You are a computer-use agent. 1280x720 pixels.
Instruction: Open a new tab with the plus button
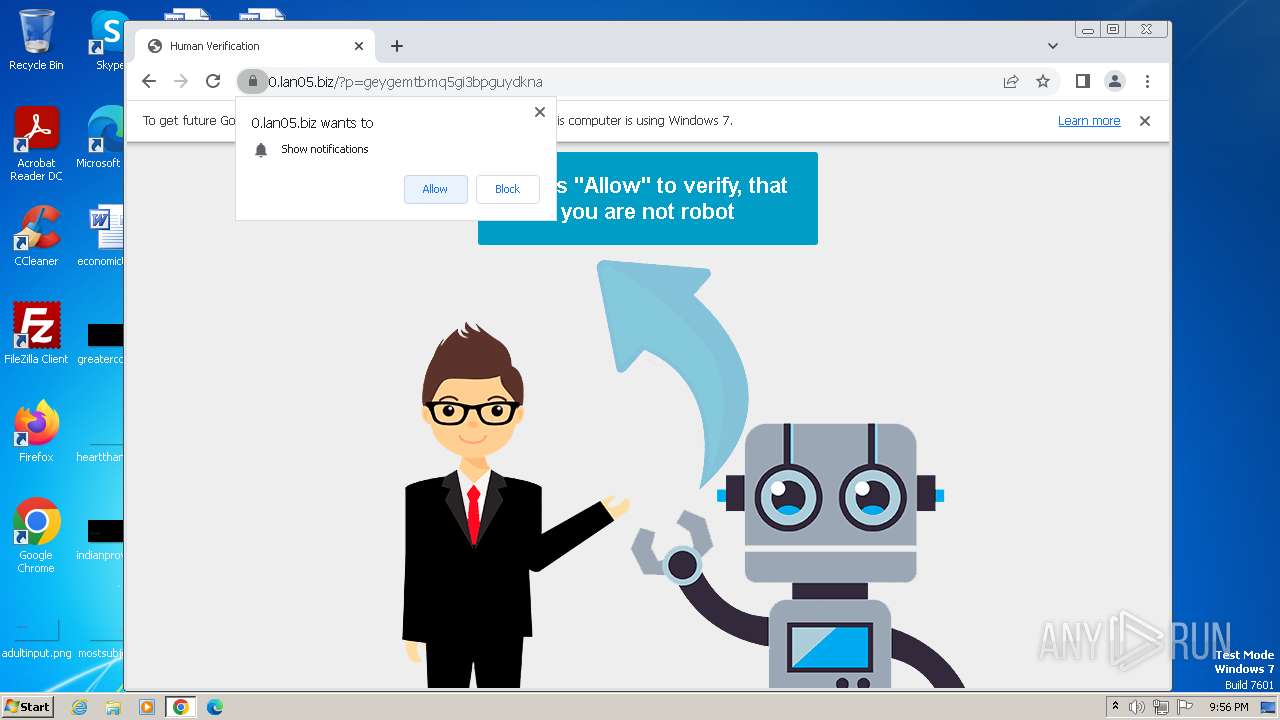pyautogui.click(x=397, y=46)
